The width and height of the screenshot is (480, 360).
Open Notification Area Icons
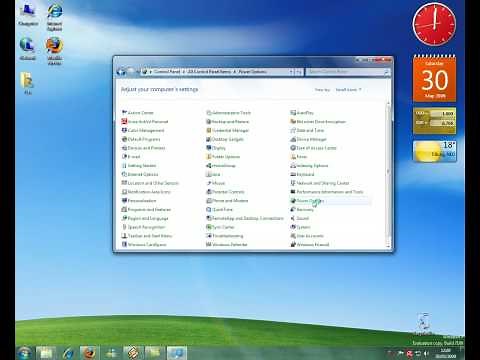tap(146, 192)
